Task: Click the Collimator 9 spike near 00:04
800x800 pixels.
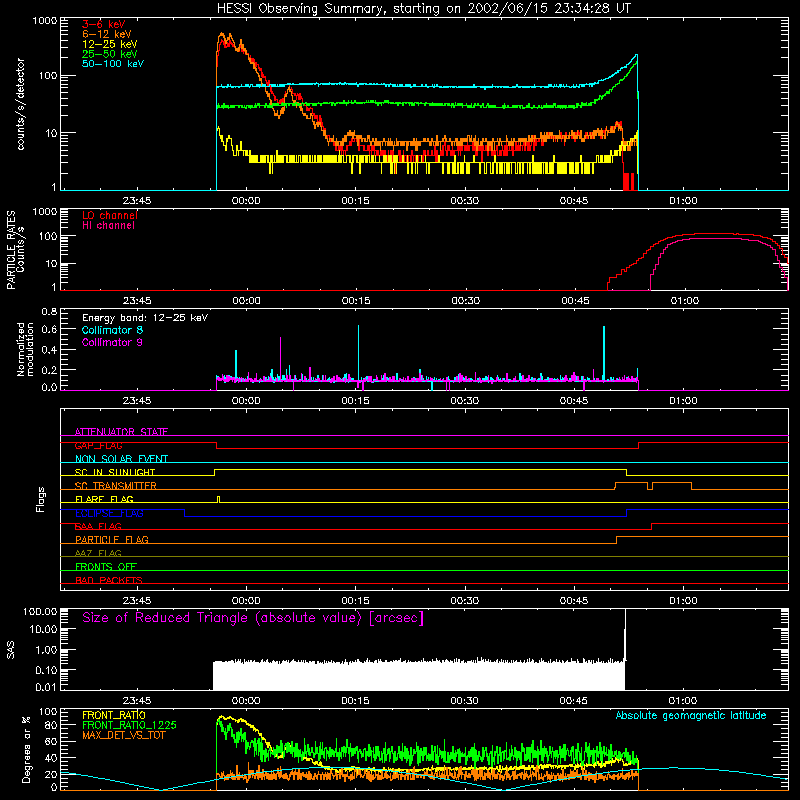Action: (x=280, y=359)
